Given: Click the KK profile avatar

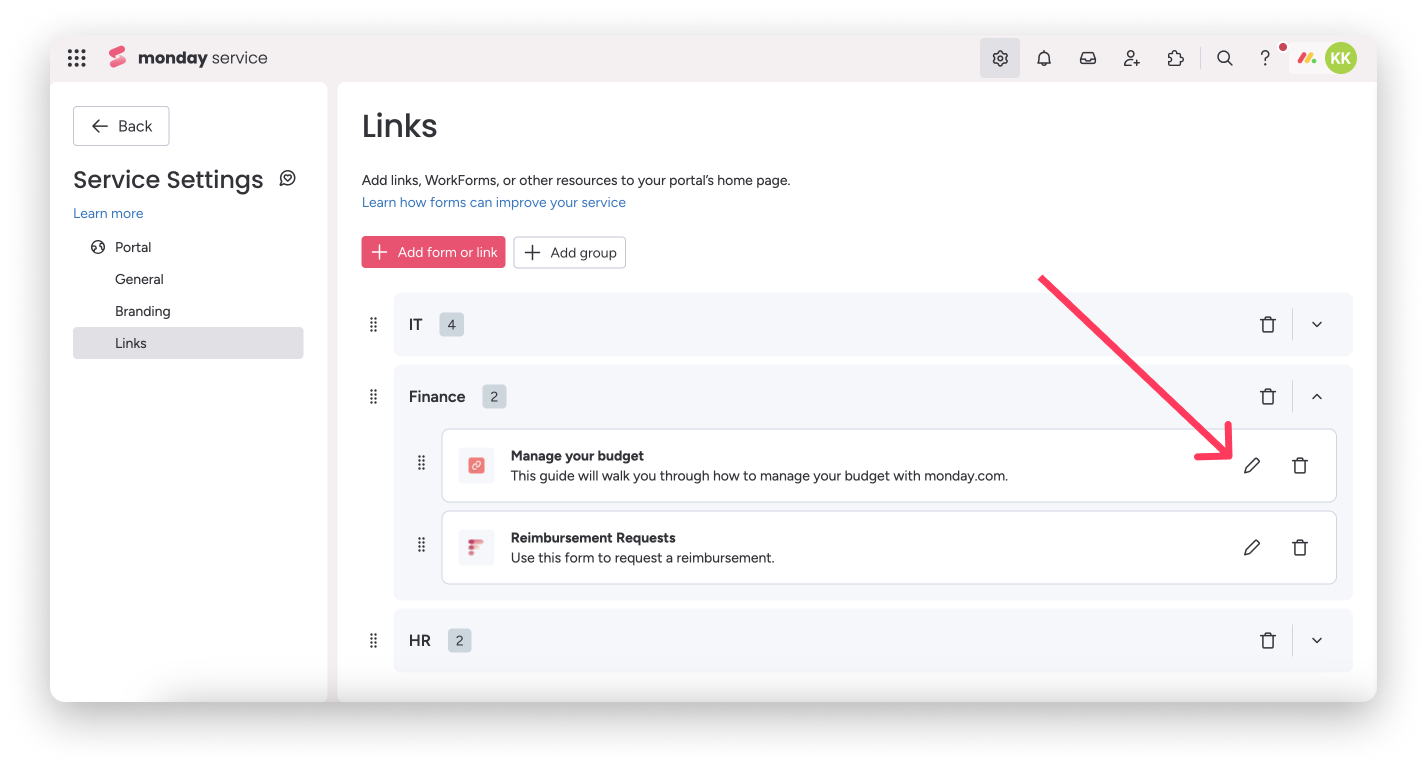Looking at the screenshot, I should tap(1340, 58).
